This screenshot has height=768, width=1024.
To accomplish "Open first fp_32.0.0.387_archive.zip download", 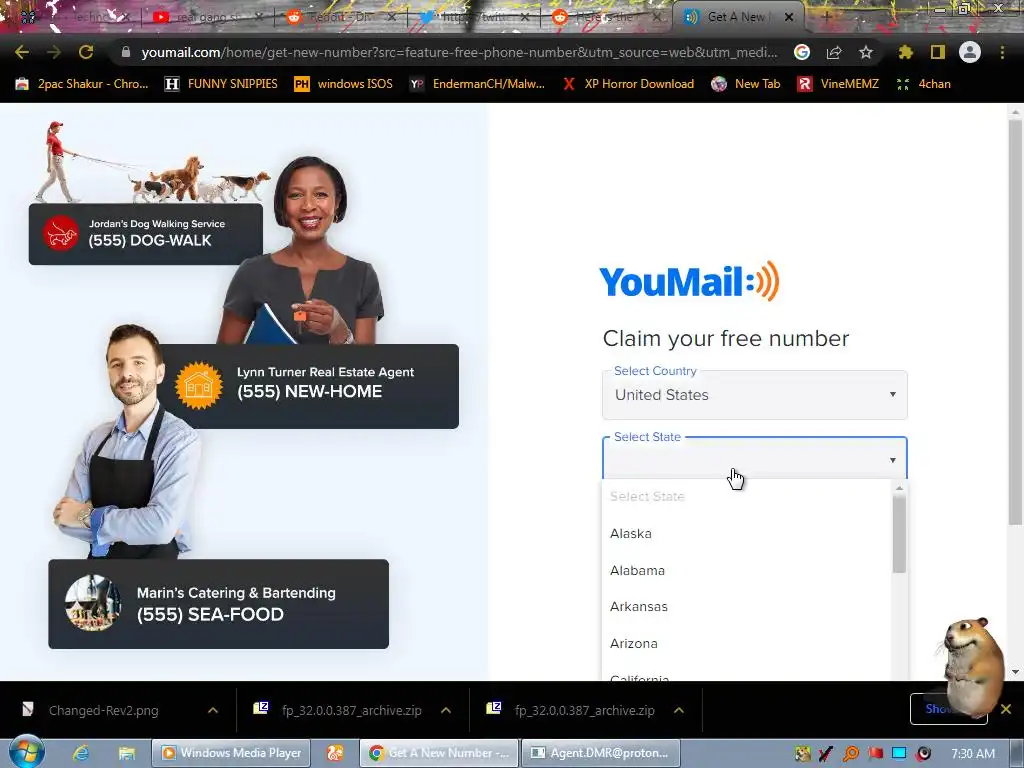I will pos(352,711).
